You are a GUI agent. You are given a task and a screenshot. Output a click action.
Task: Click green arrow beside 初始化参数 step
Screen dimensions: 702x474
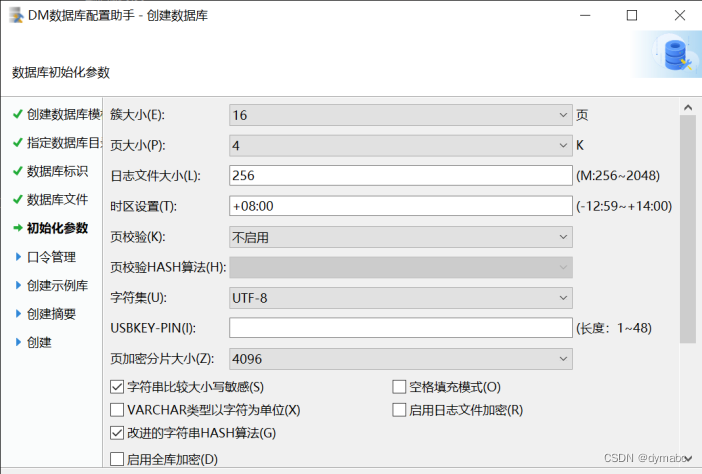(18, 228)
